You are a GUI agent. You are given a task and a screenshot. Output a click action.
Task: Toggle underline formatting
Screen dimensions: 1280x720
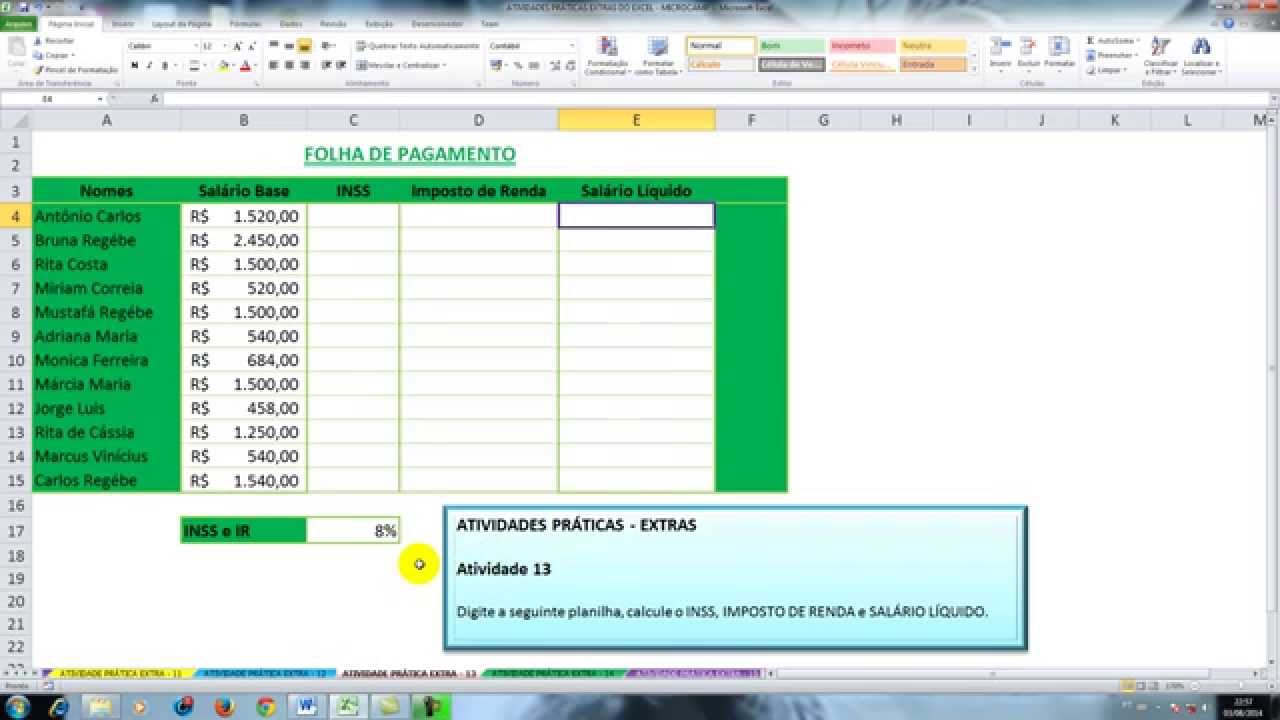tap(164, 65)
